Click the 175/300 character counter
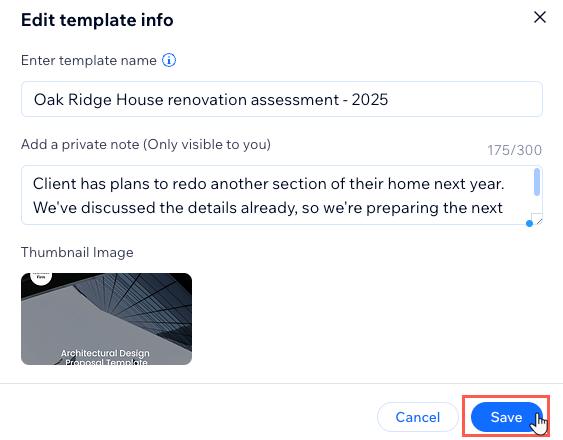The width and height of the screenshot is (563, 440). (x=514, y=150)
